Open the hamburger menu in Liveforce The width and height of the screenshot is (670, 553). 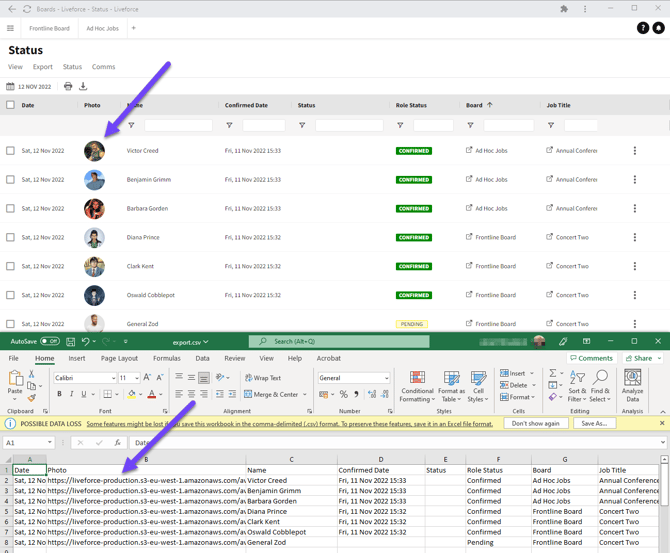[x=10, y=28]
